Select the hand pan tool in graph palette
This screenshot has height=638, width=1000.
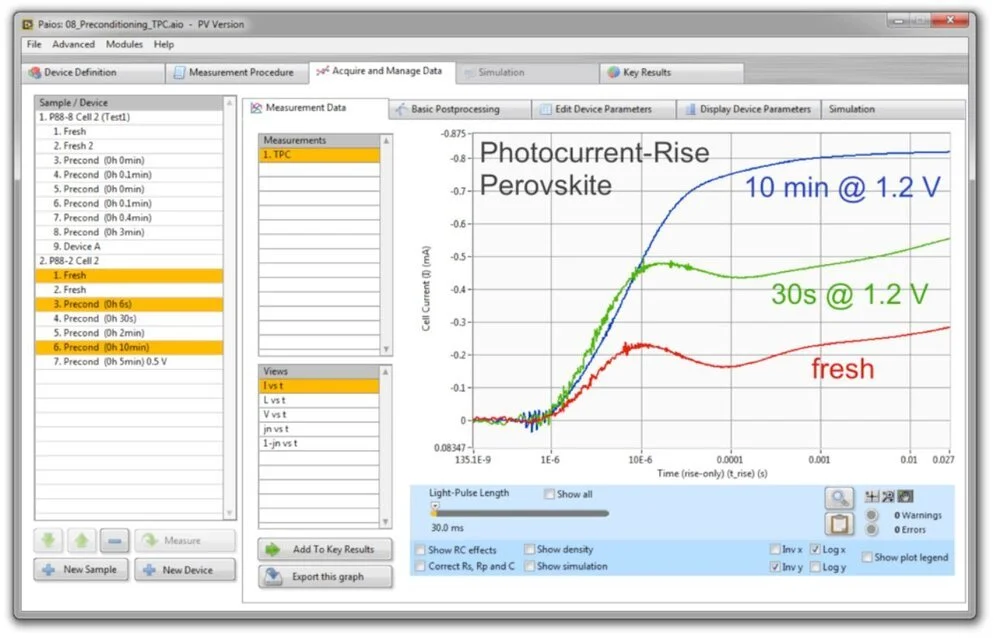(x=905, y=496)
